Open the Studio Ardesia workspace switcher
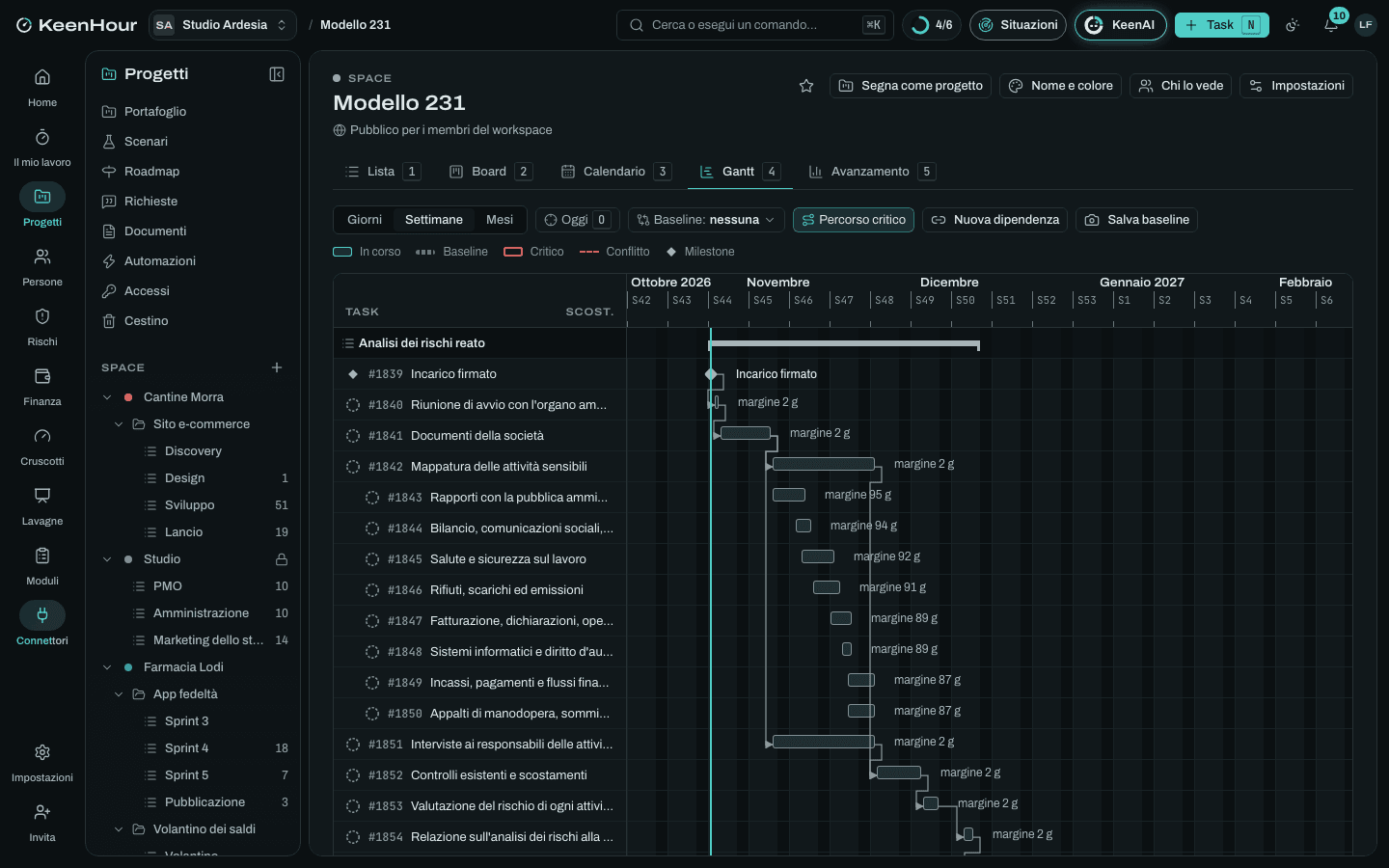 click(x=223, y=25)
